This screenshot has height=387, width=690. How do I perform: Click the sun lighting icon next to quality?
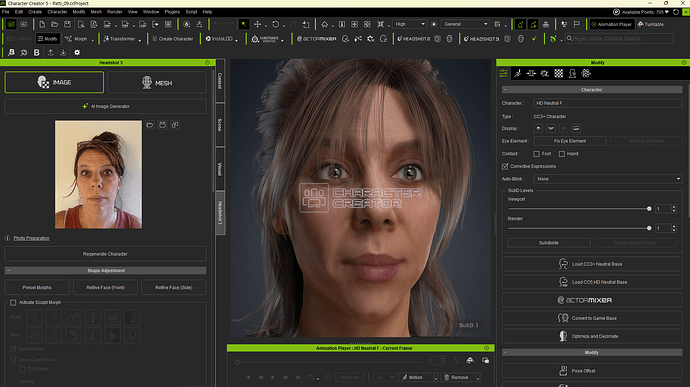point(434,24)
